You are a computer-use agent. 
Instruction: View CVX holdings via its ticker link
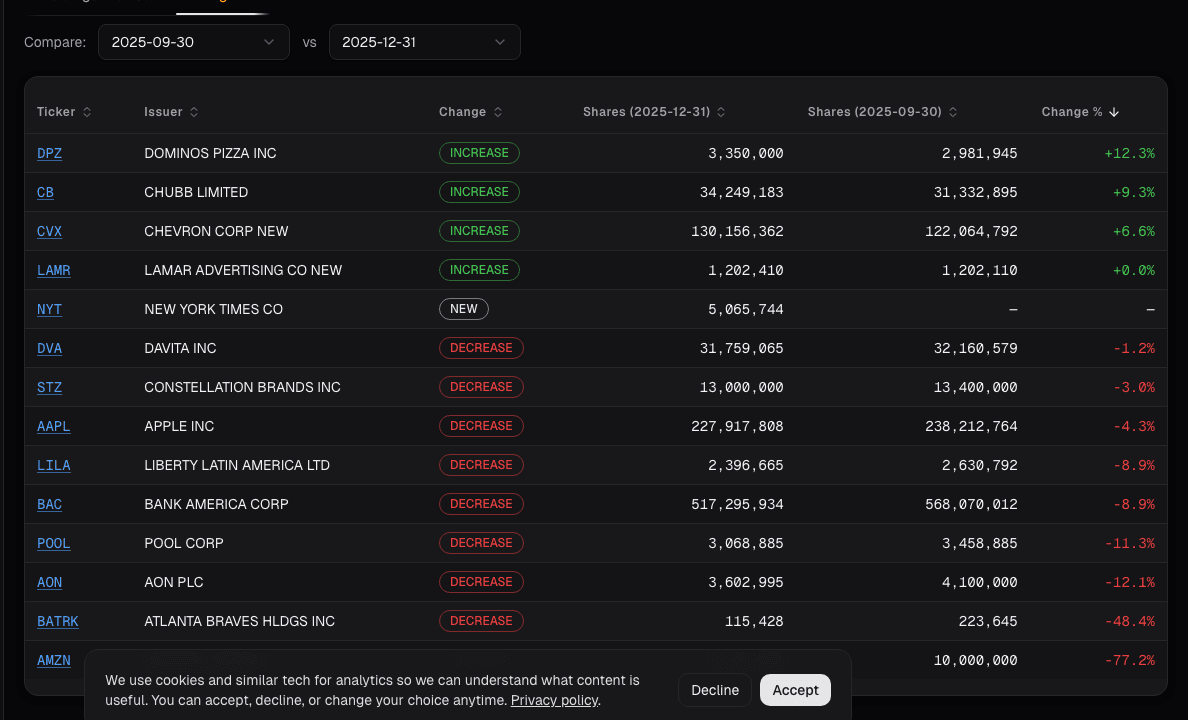[49, 231]
